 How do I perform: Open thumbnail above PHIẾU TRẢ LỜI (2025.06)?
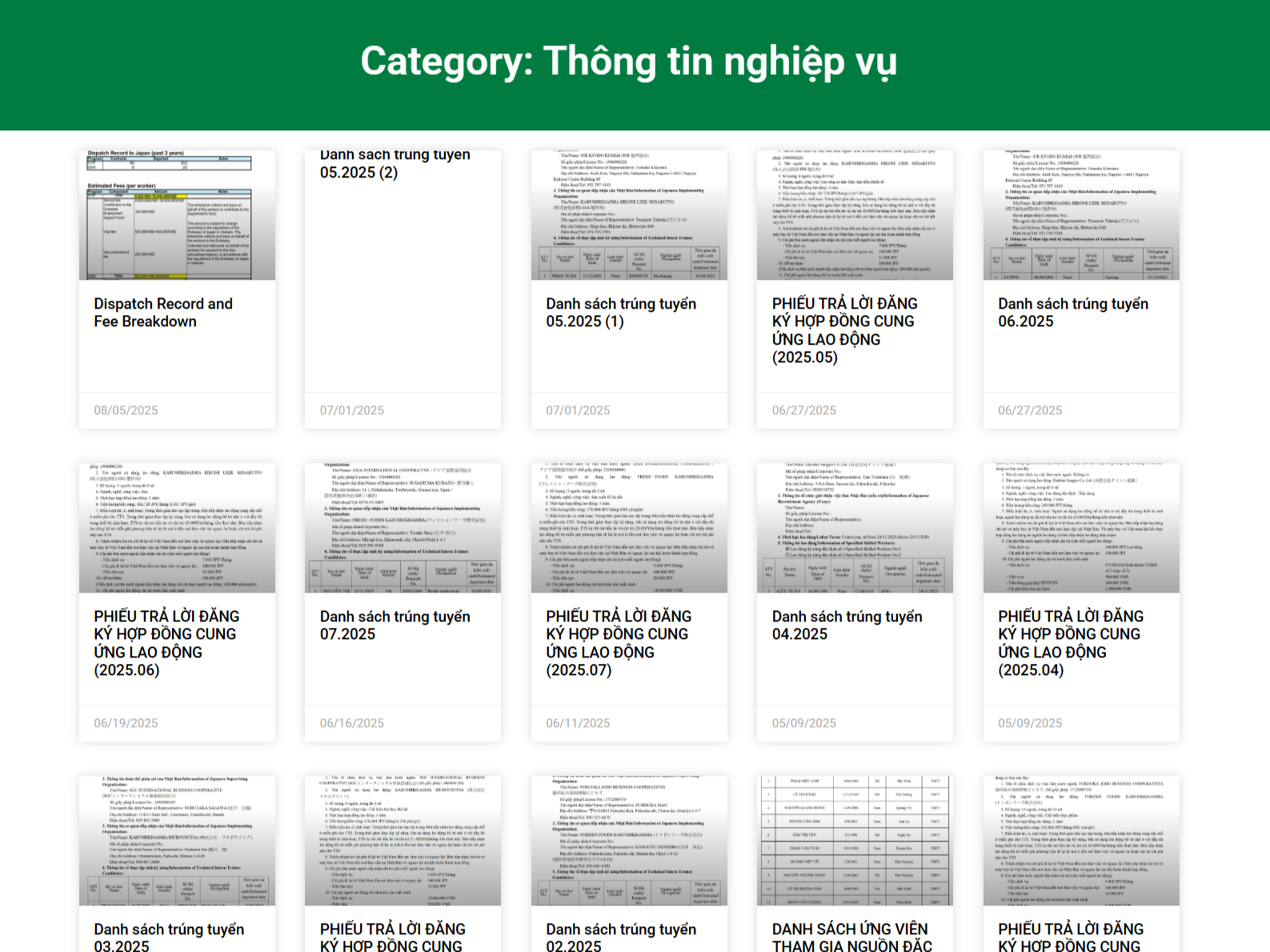(x=177, y=528)
